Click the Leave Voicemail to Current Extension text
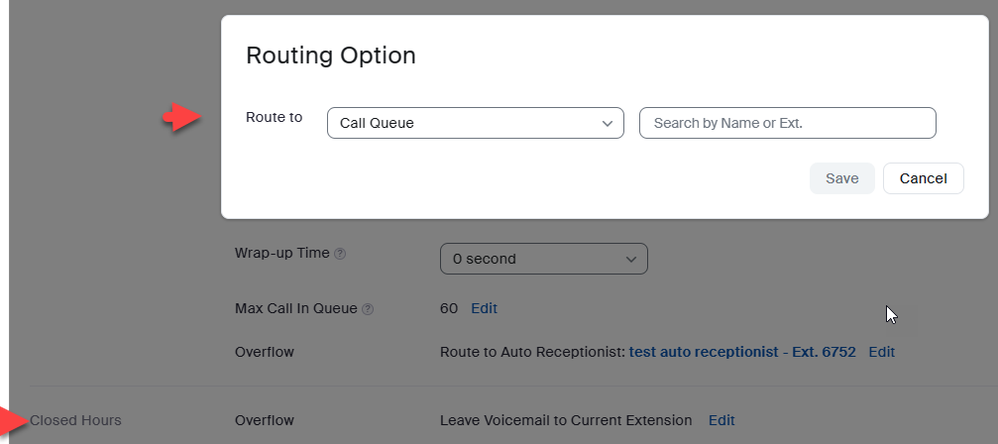This screenshot has width=998, height=444. tap(566, 420)
